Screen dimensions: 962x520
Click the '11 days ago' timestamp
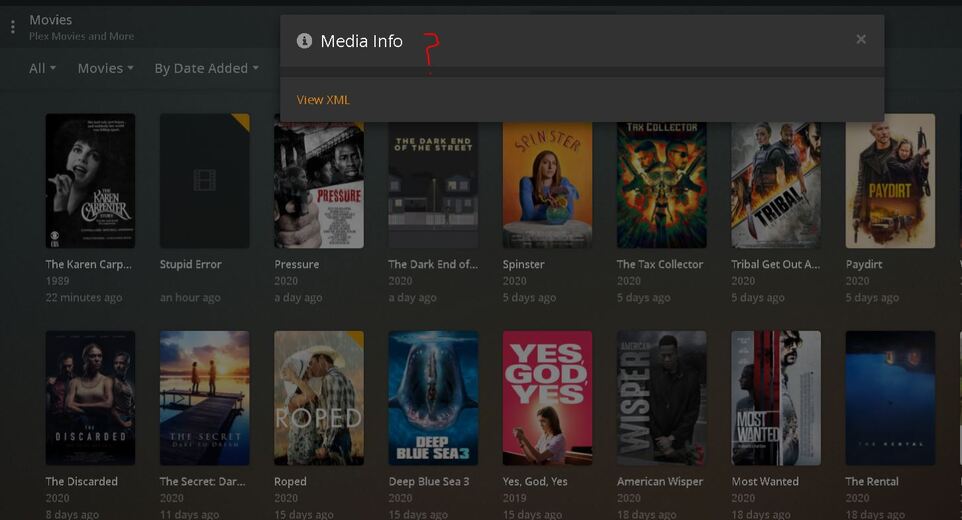pyautogui.click(x=189, y=514)
